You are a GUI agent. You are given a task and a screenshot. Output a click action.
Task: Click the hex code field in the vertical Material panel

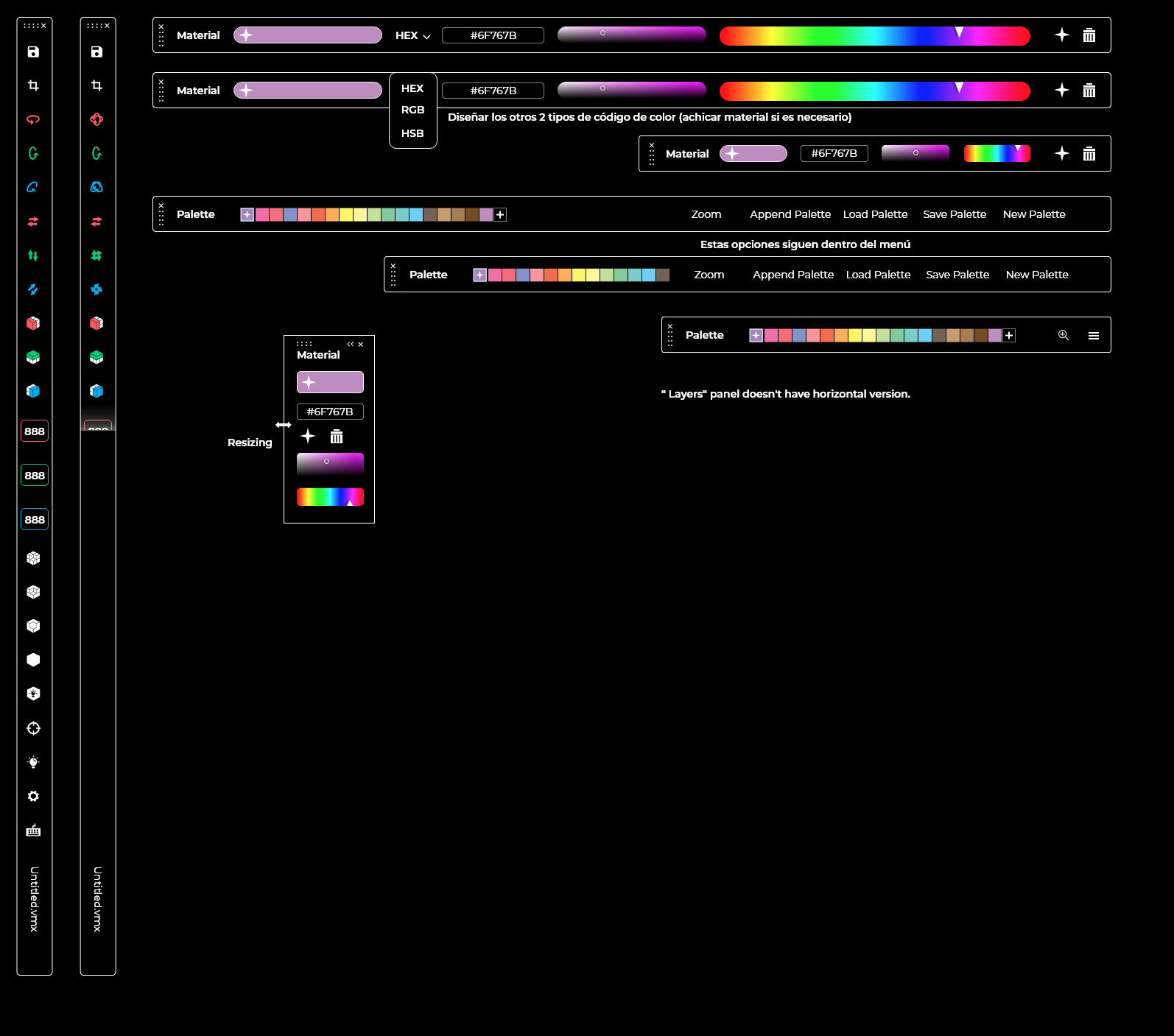point(330,412)
